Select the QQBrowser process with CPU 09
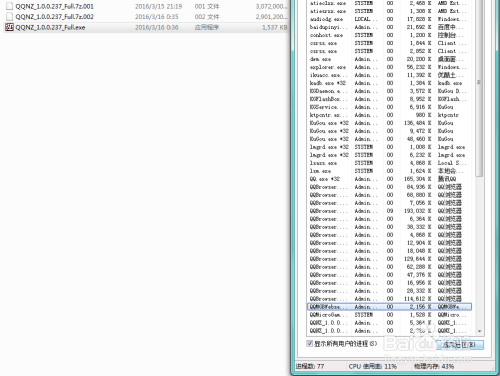This screenshot has height=376, width=500. (x=389, y=211)
